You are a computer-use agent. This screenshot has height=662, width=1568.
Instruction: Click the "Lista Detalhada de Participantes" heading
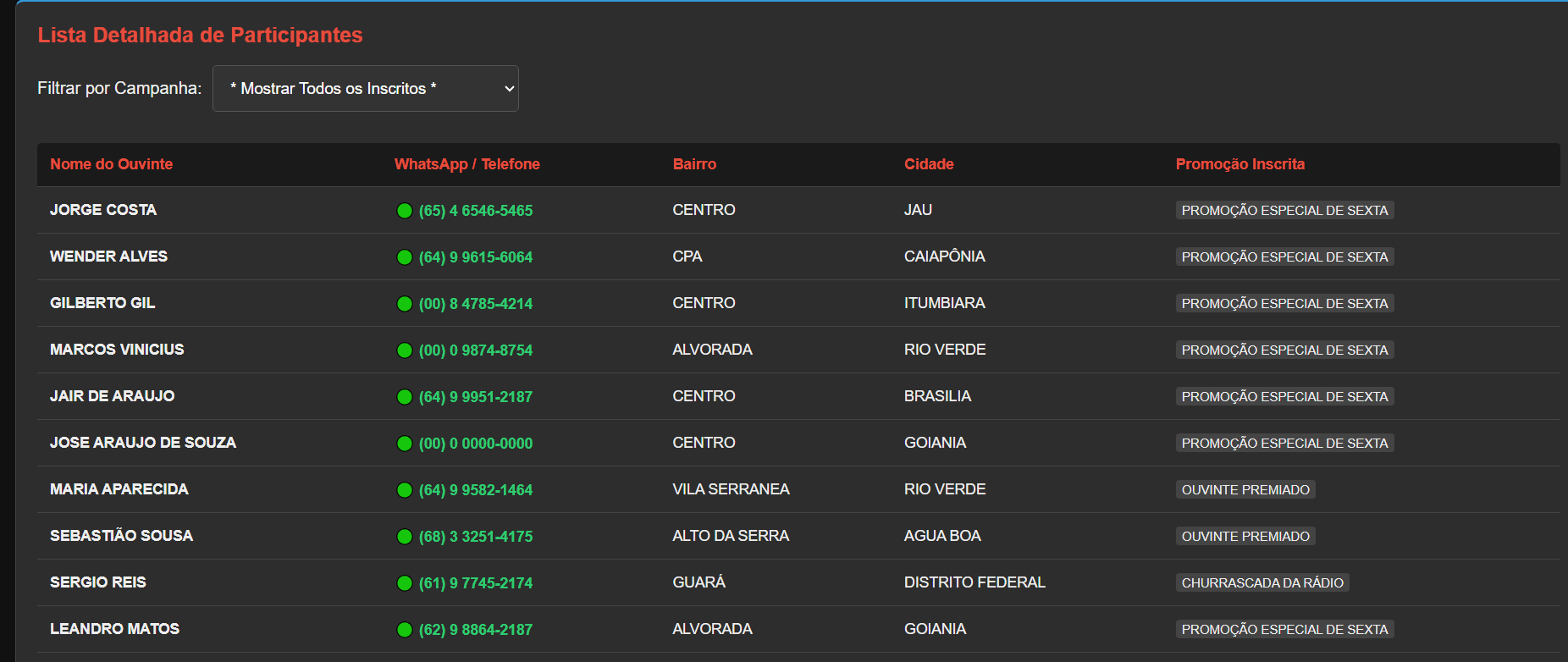[x=200, y=35]
